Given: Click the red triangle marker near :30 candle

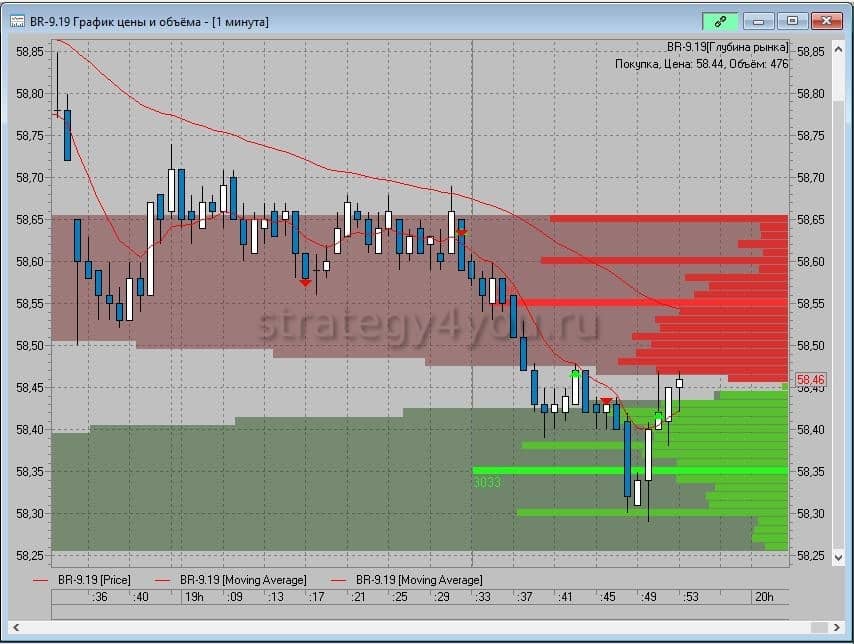Looking at the screenshot, I should [x=461, y=232].
